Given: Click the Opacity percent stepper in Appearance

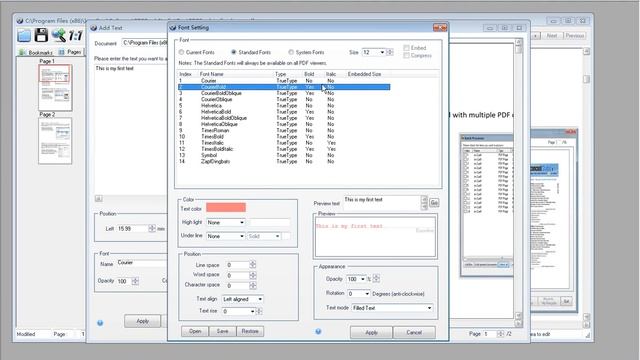Looking at the screenshot, I should [376, 279].
